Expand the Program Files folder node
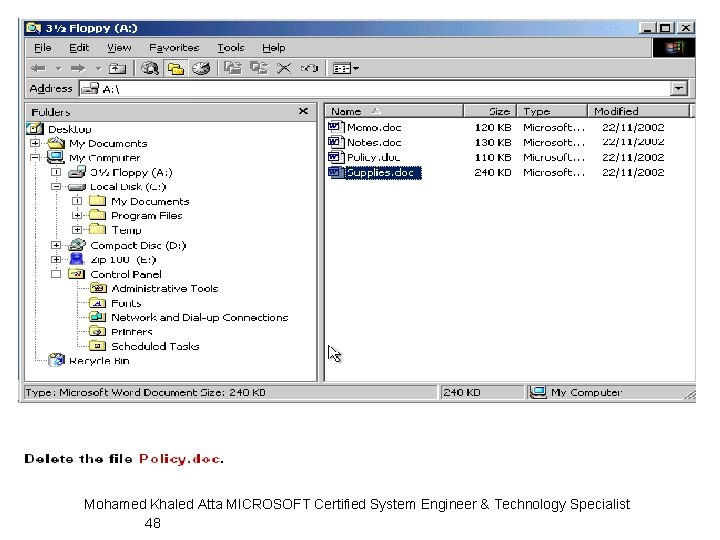Image resolution: width=720 pixels, height=540 pixels. click(77, 215)
